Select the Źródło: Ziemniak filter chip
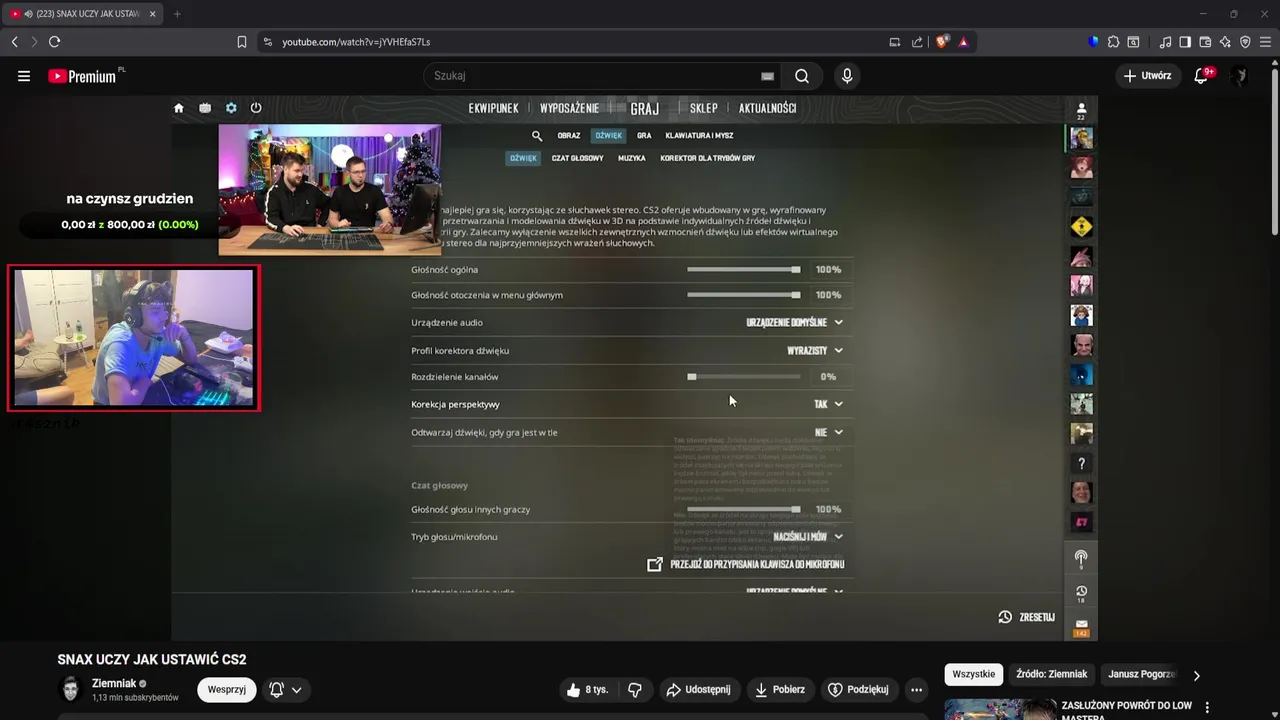Image resolution: width=1280 pixels, height=720 pixels. [1051, 674]
